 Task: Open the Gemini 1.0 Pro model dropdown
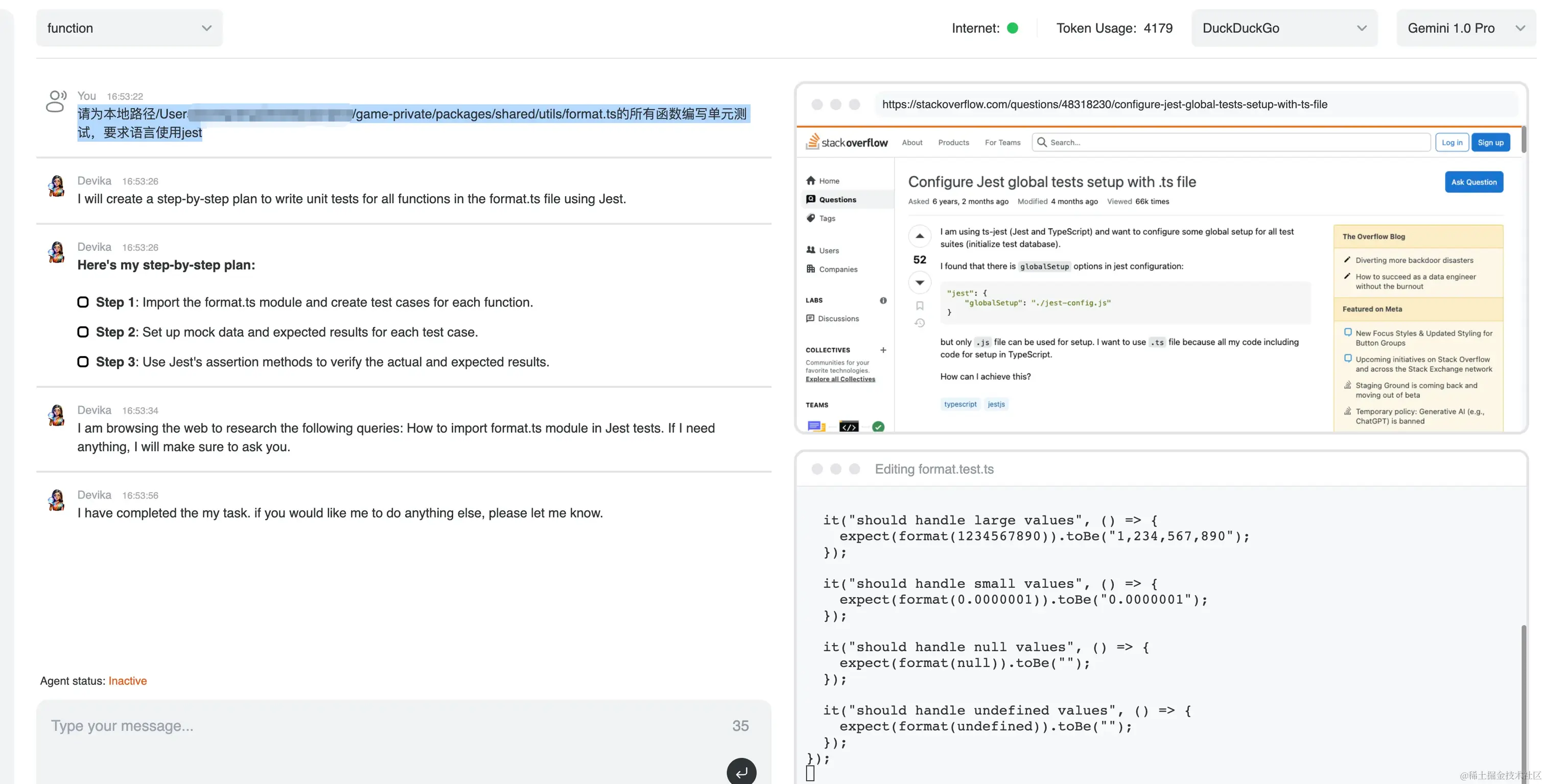point(1465,28)
